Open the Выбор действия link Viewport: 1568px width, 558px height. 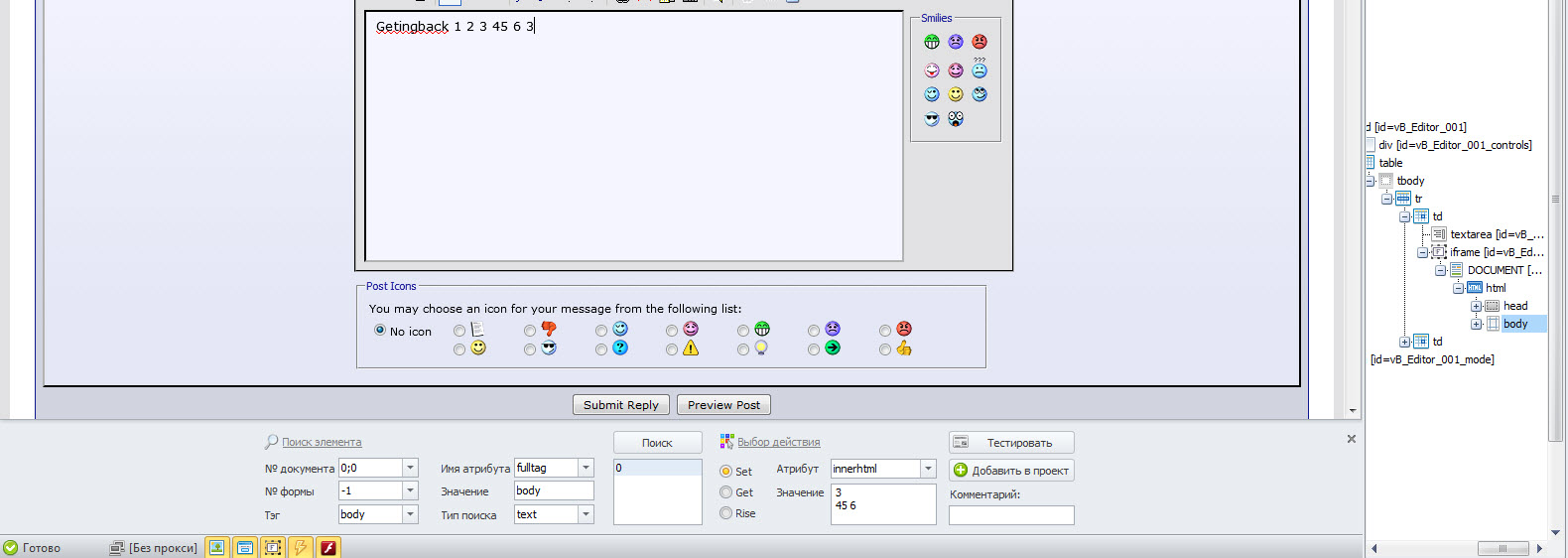(x=778, y=442)
